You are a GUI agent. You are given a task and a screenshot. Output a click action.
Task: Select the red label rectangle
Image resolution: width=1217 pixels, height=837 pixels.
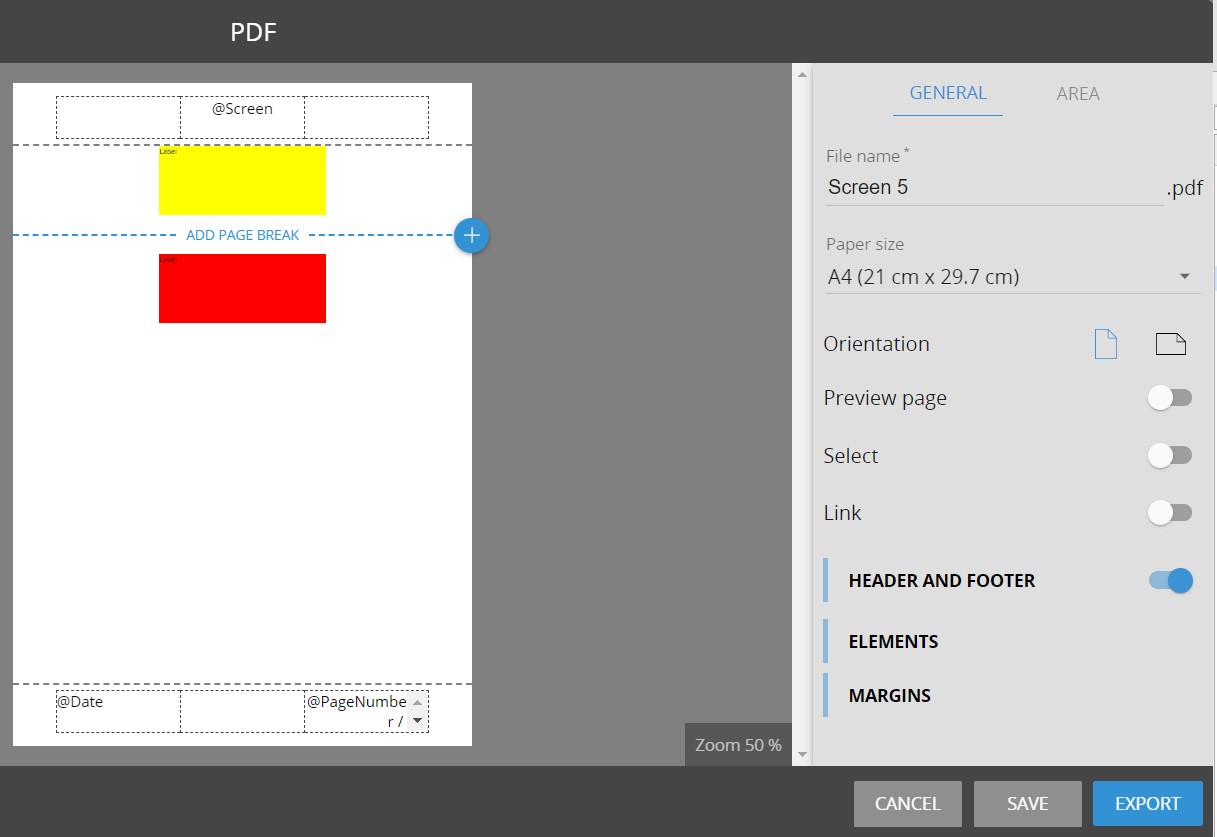(242, 288)
